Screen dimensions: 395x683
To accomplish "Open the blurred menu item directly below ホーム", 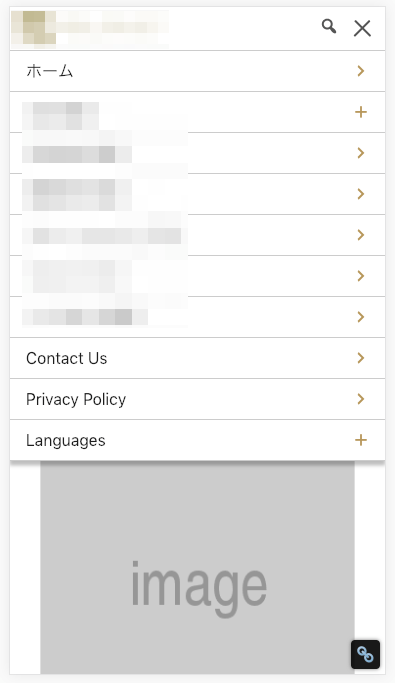I will tap(197, 112).
